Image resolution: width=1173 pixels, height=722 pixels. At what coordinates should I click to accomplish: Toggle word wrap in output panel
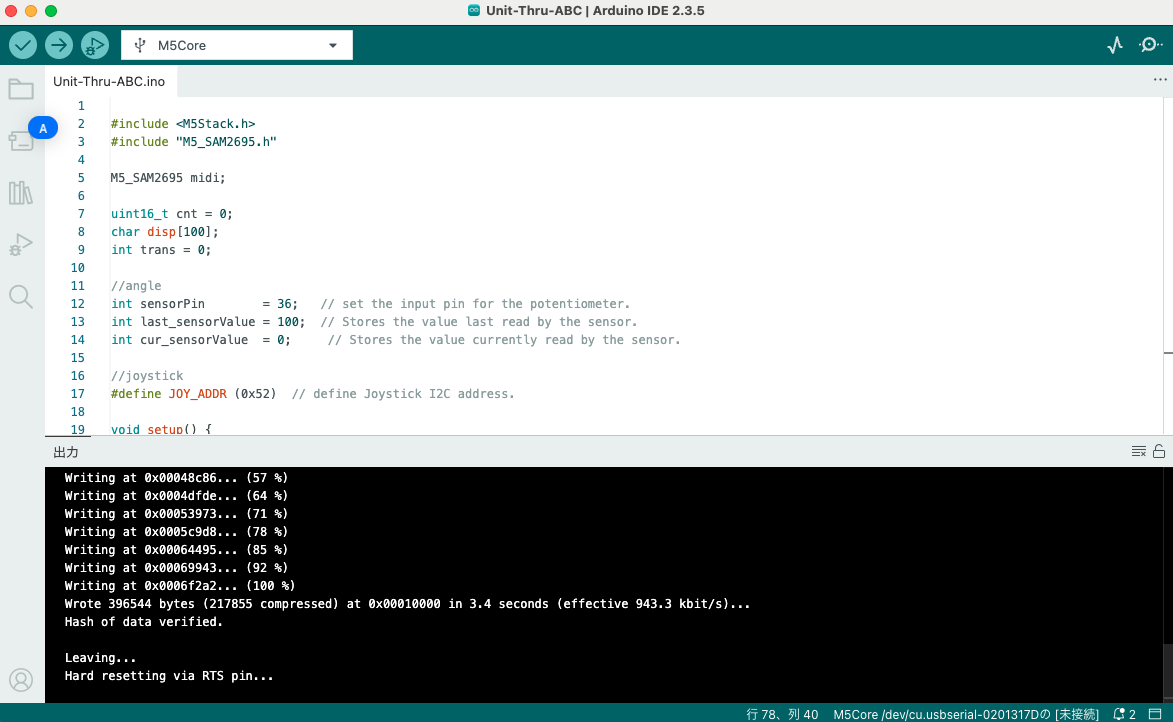click(1139, 451)
